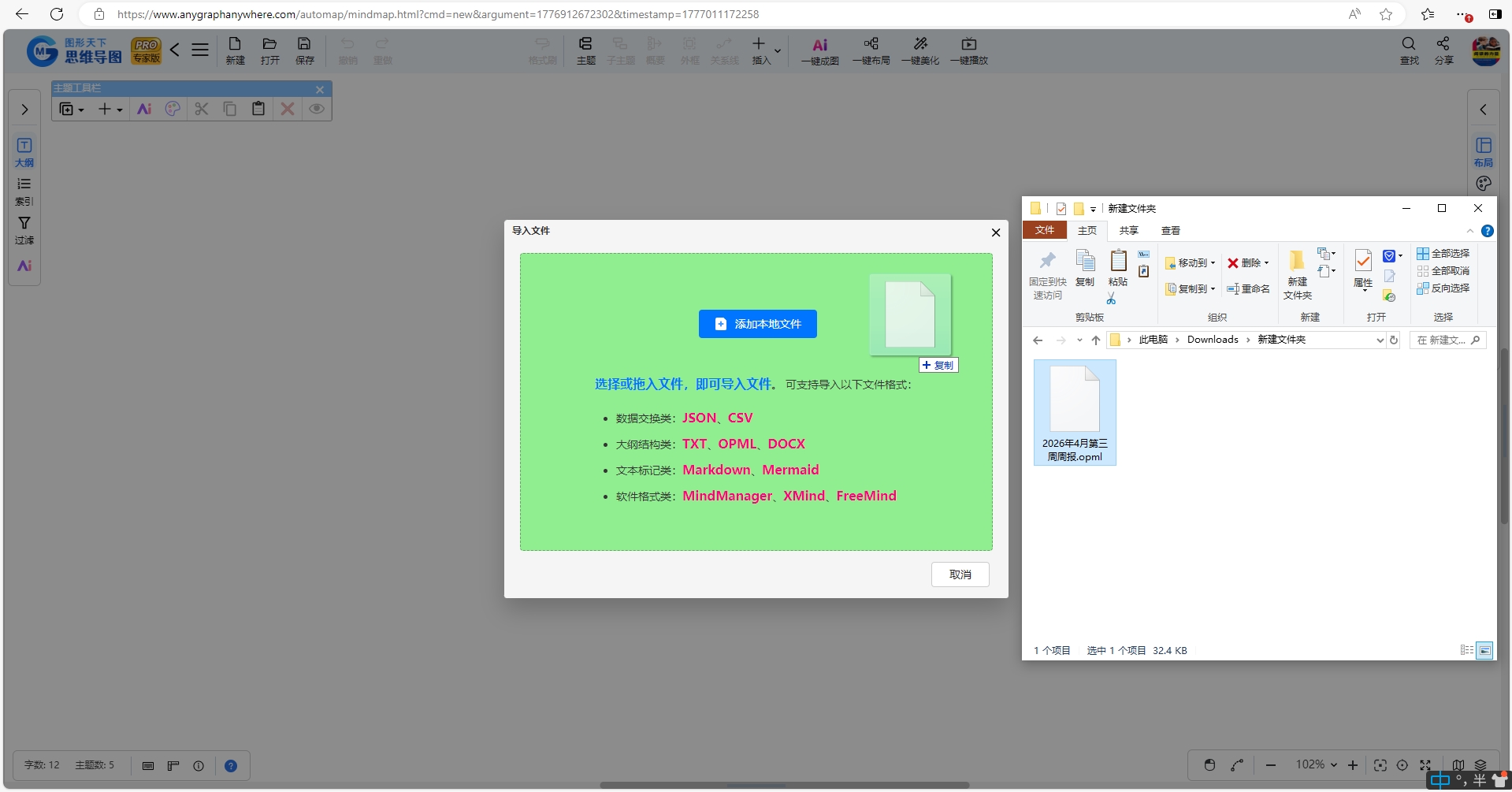This screenshot has height=792, width=1512.
Task: Click the 分享 share icon
Action: coord(1443,50)
